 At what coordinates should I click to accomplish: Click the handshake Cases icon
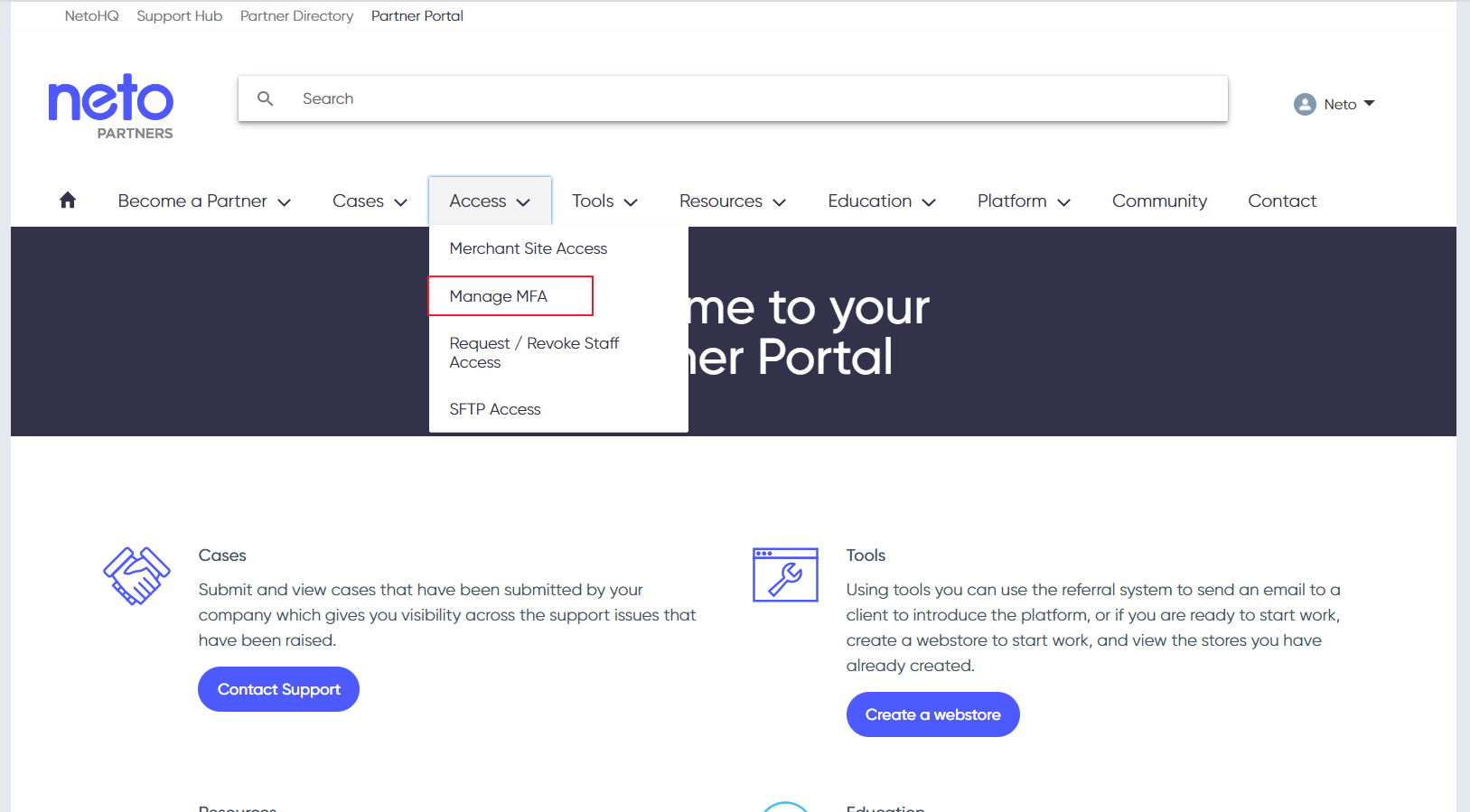point(136,575)
